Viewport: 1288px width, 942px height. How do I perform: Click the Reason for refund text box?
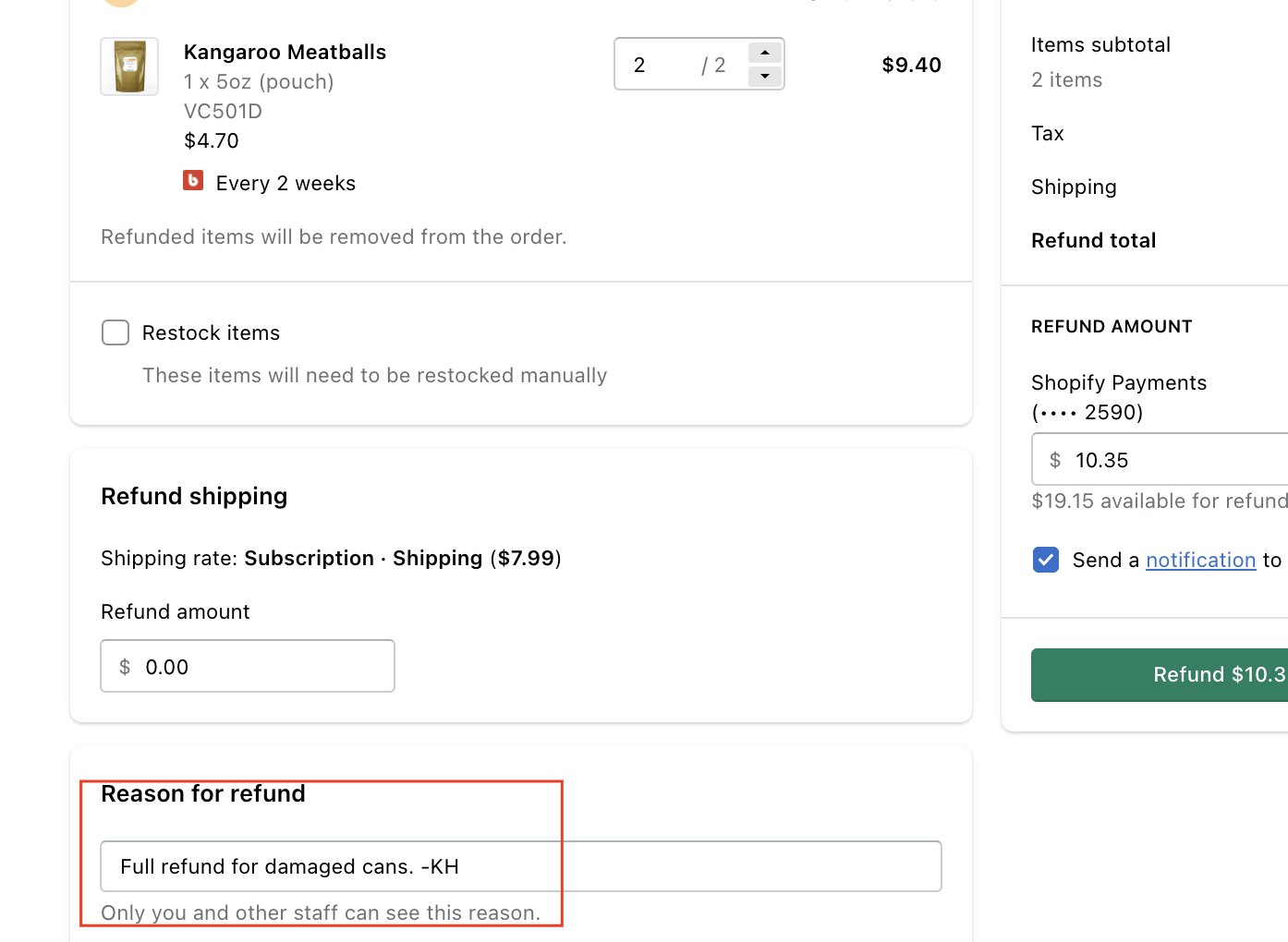520,866
